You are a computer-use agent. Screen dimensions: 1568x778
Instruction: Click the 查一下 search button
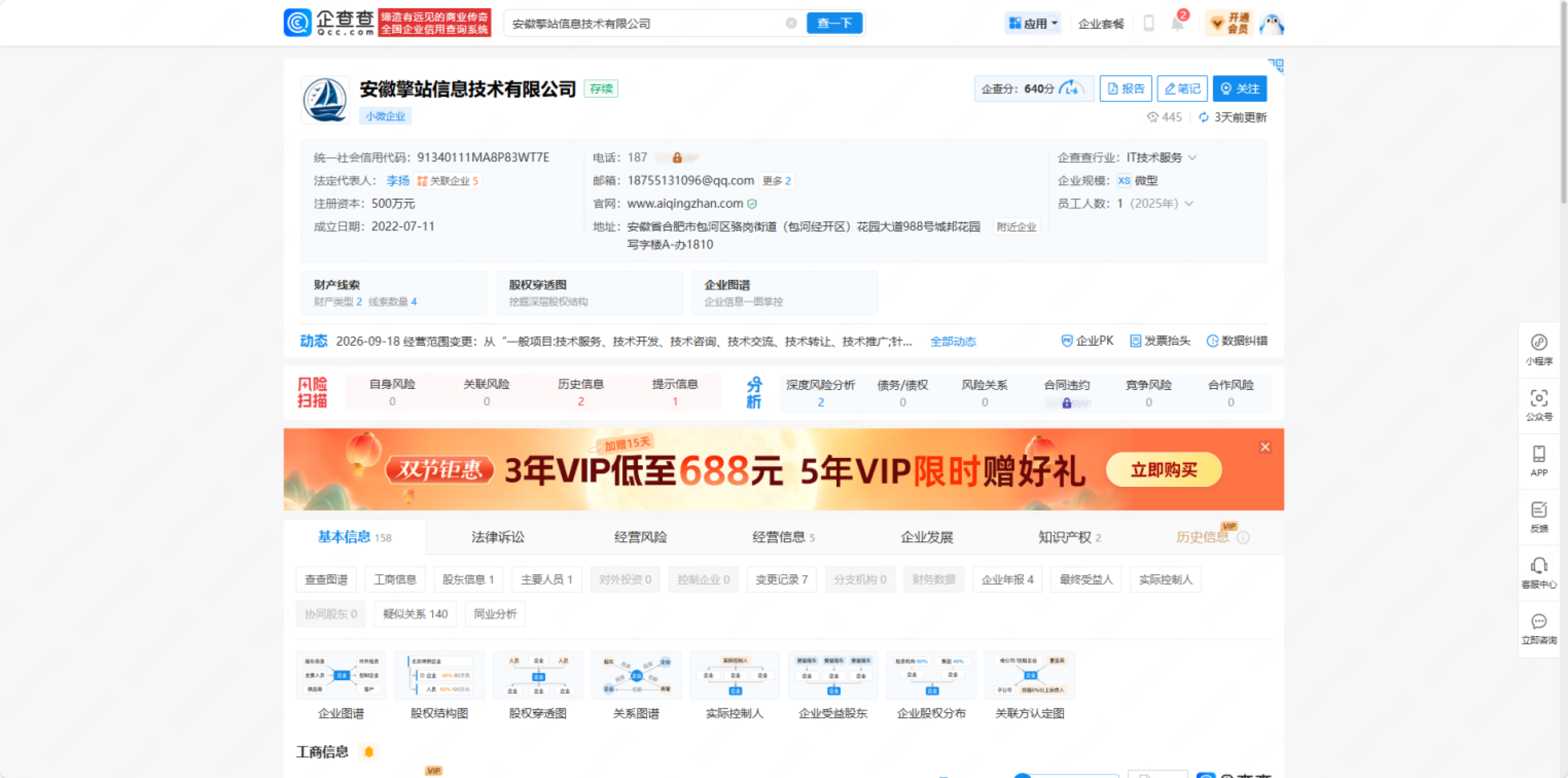[835, 23]
